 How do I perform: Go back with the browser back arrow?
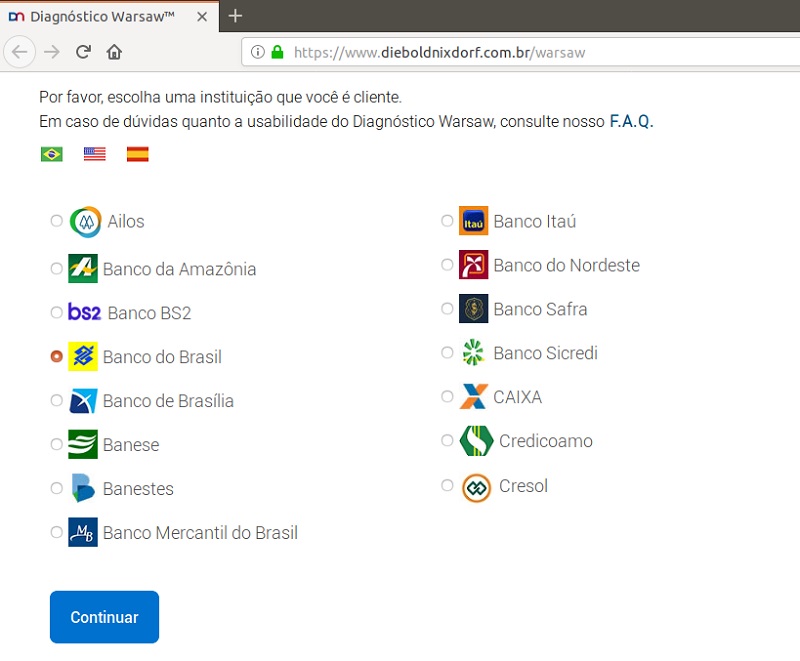19,52
